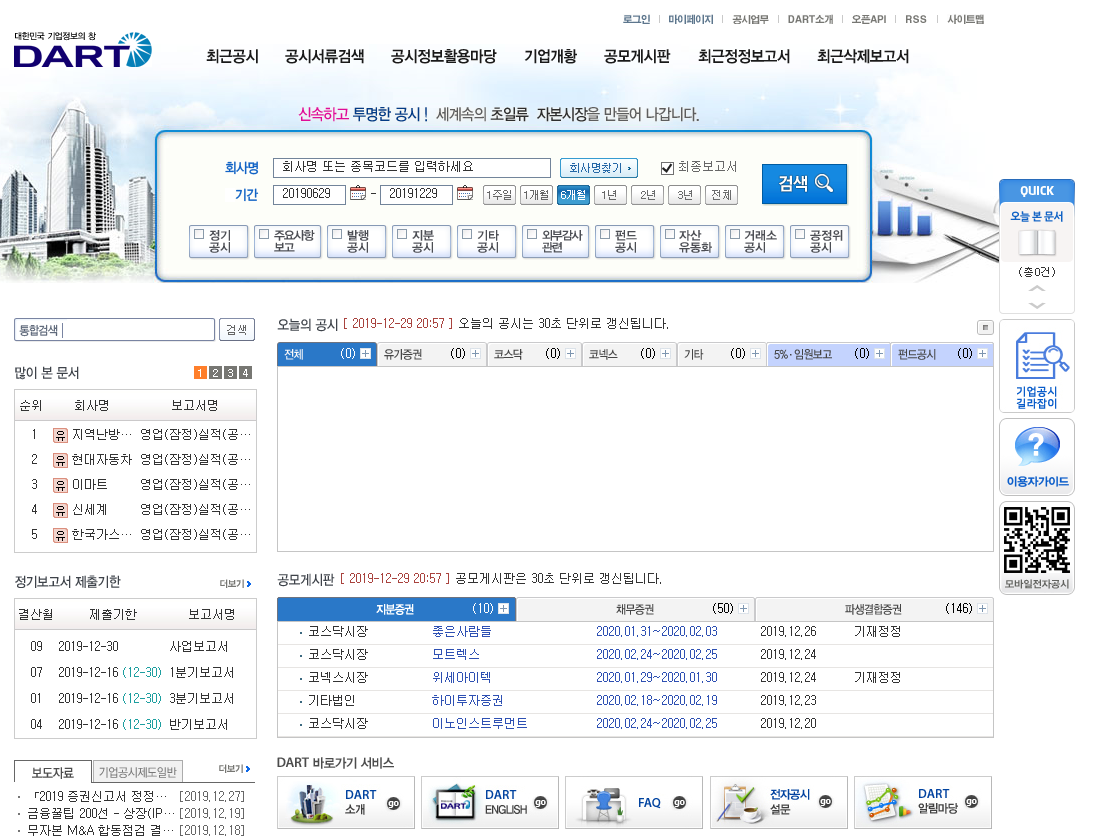Screen dimensions: 1103x840
Task: Check the 기타공시 checkbox
Action: point(467,234)
